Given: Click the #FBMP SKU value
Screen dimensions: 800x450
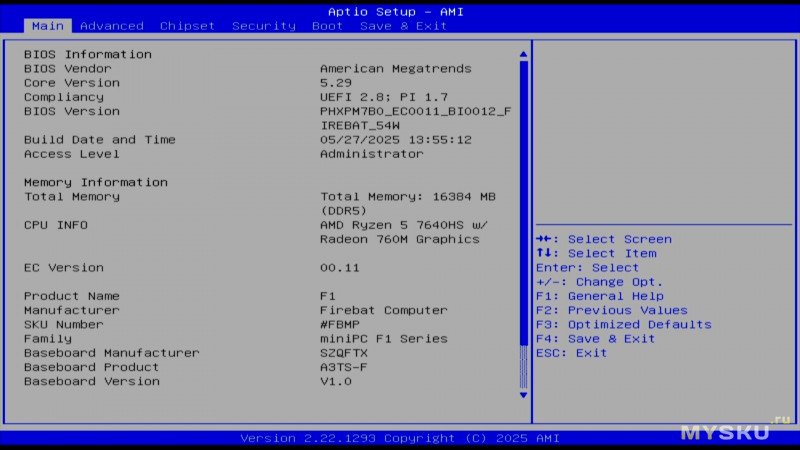Looking at the screenshot, I should pyautogui.click(x=340, y=324).
